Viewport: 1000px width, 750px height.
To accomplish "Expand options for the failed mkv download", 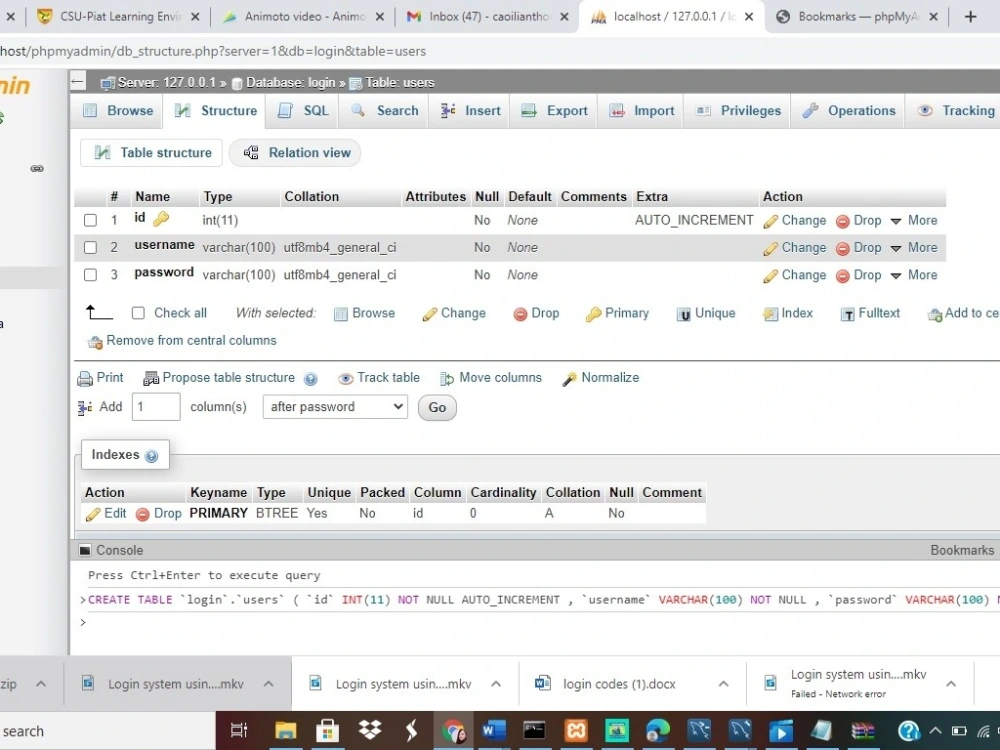I will click(x=951, y=684).
